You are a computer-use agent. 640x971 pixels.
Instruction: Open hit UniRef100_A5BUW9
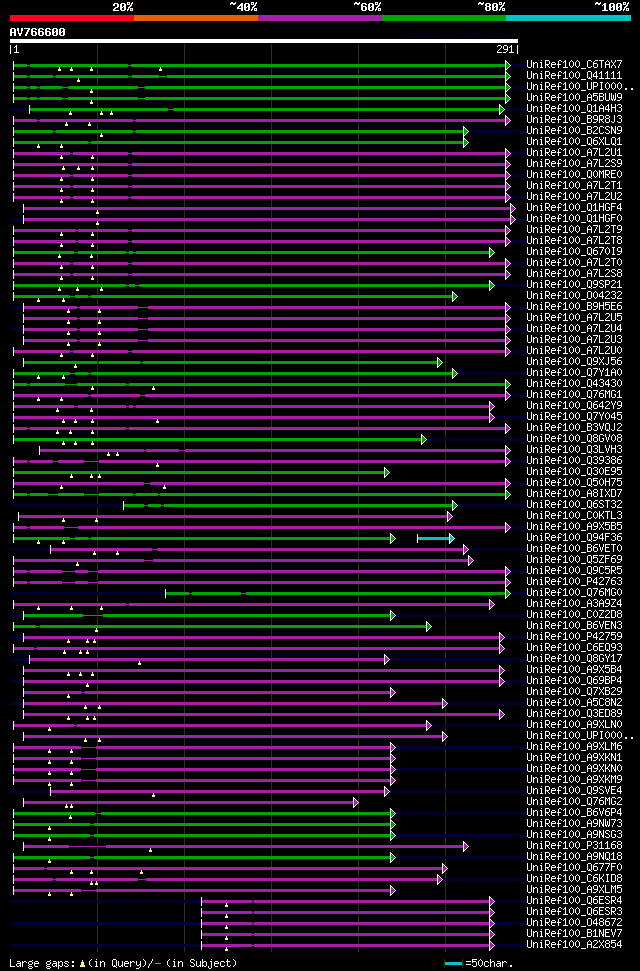pyautogui.click(x=574, y=98)
